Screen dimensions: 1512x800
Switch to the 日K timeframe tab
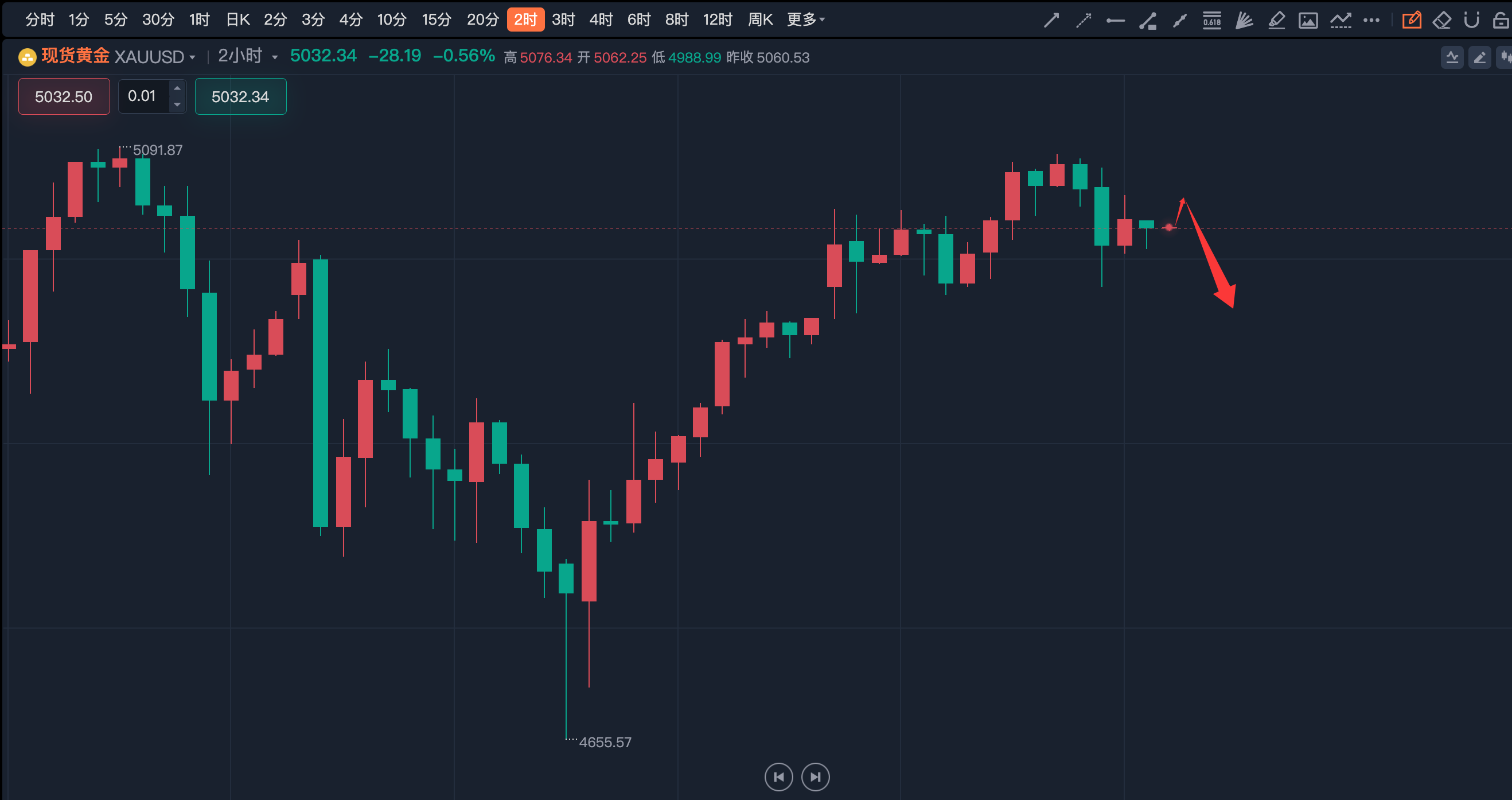[x=237, y=20]
